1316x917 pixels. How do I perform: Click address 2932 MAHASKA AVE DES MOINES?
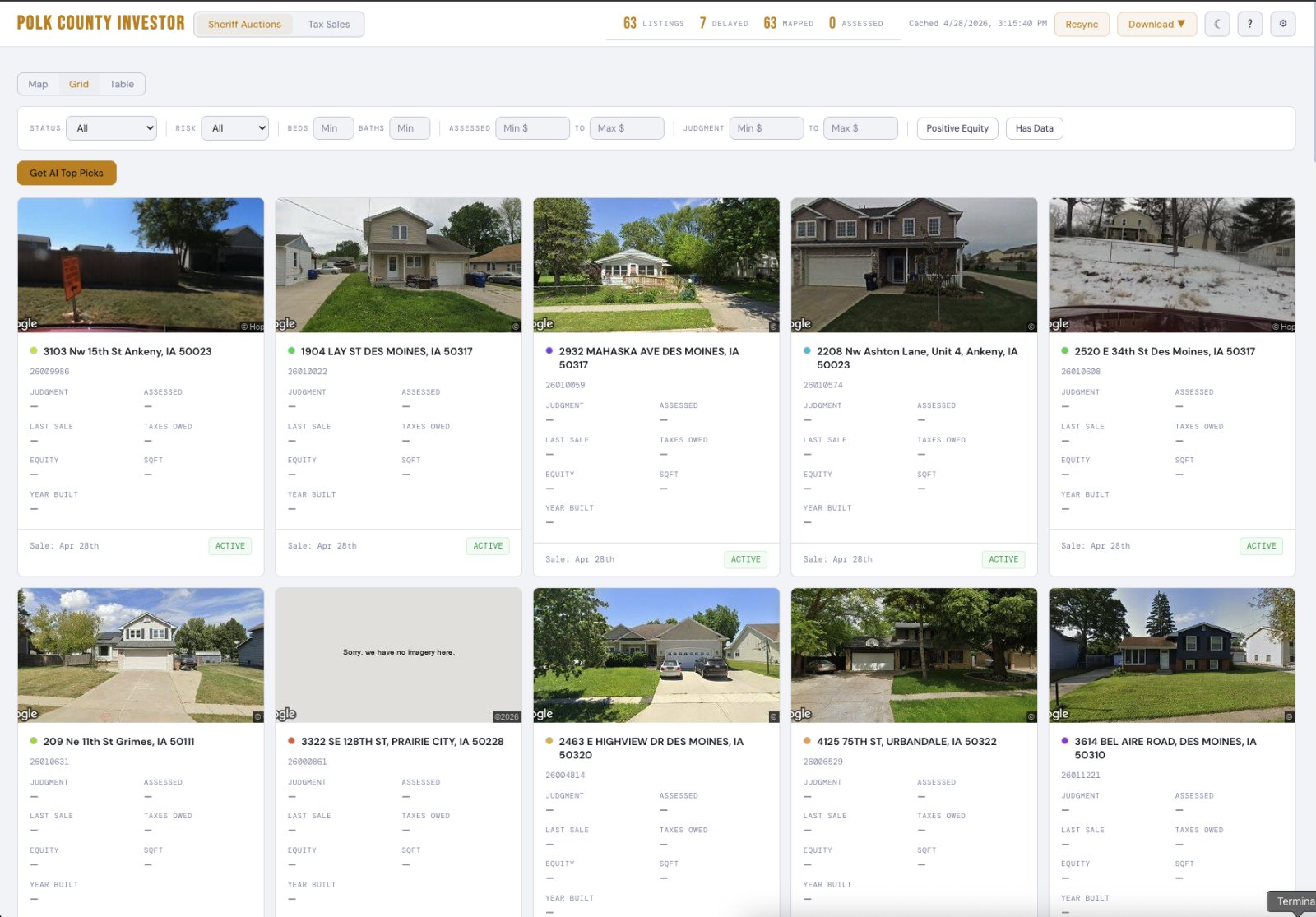(x=649, y=358)
